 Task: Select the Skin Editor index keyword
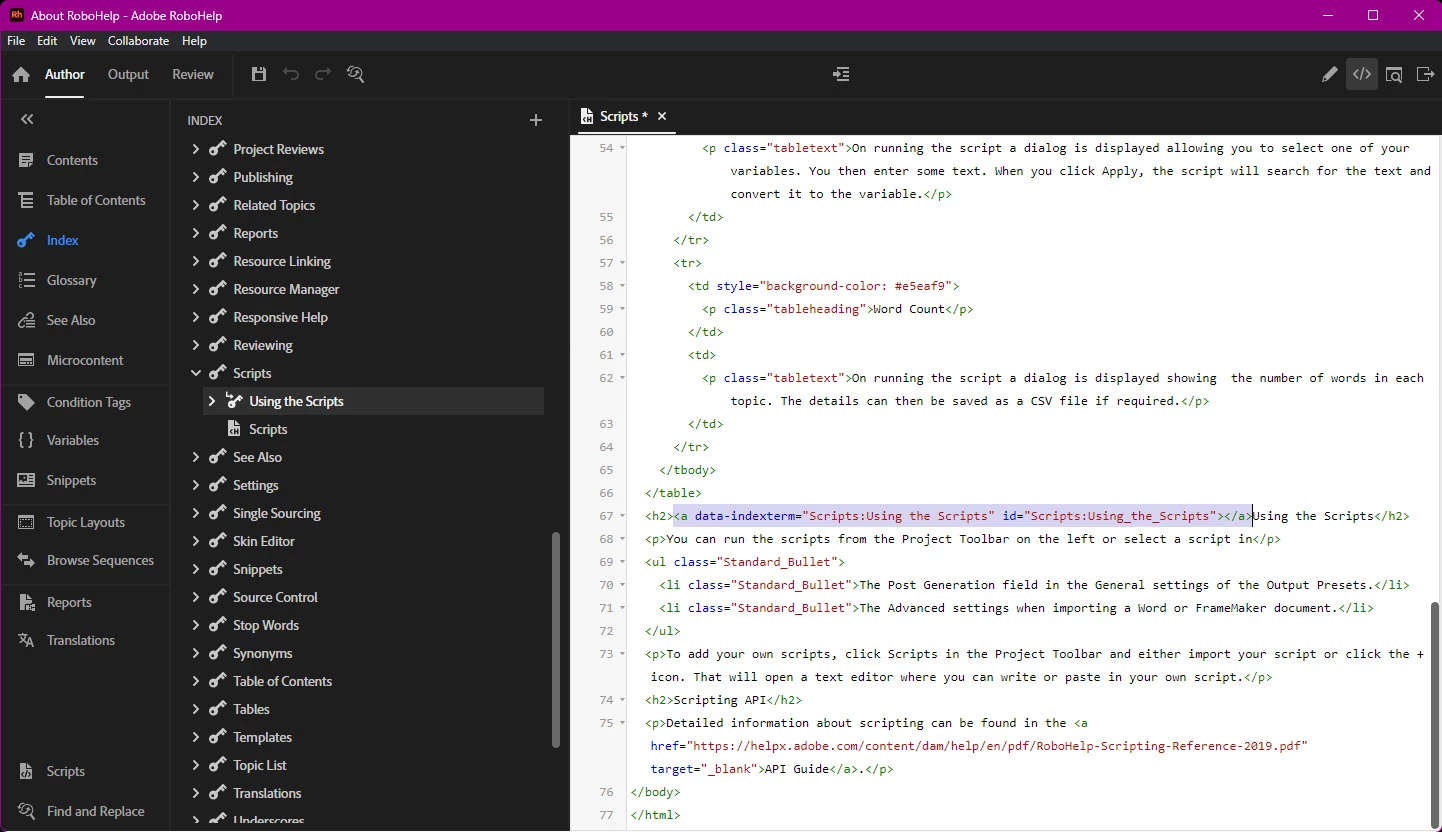point(264,541)
